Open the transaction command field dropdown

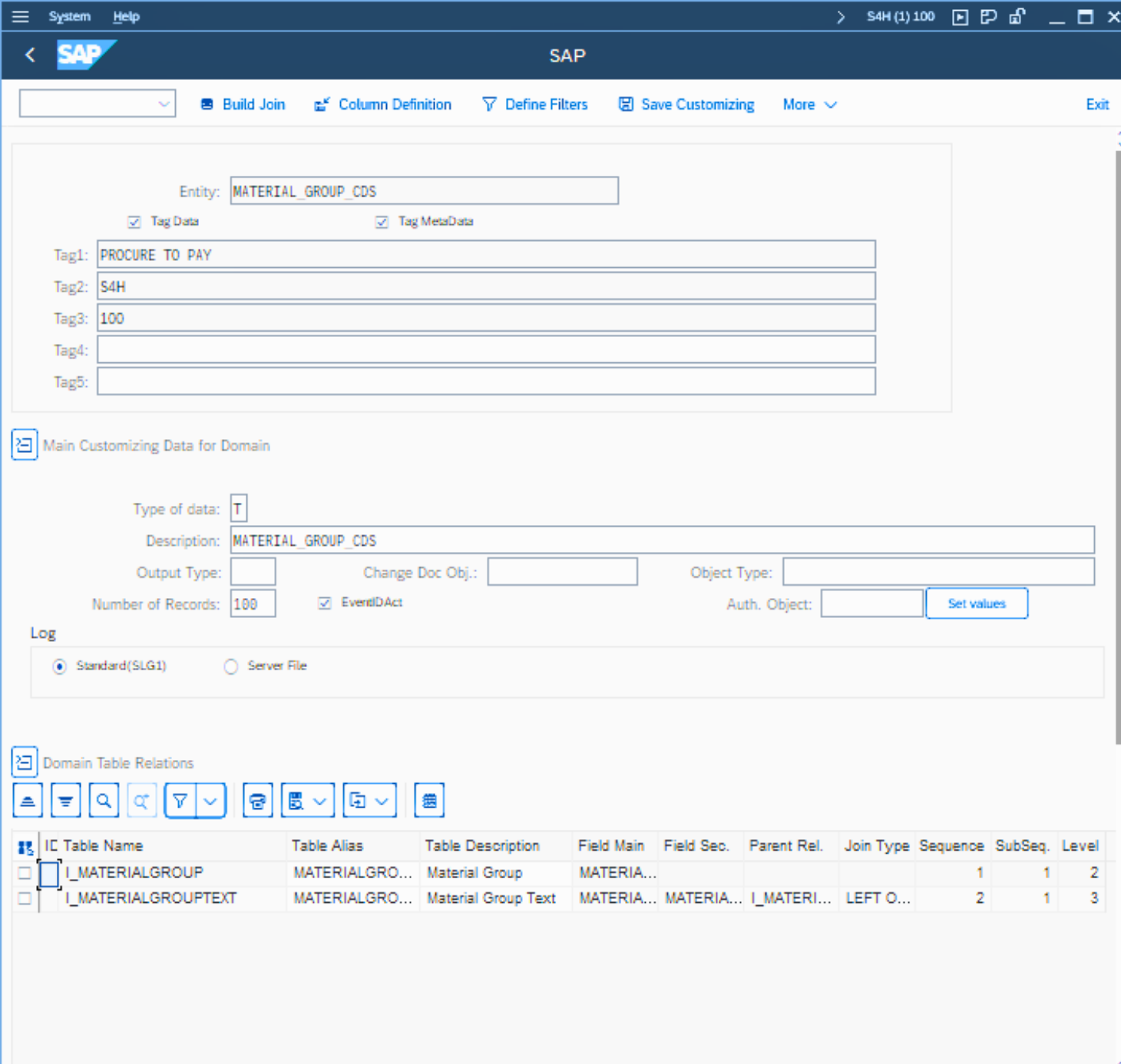(164, 104)
